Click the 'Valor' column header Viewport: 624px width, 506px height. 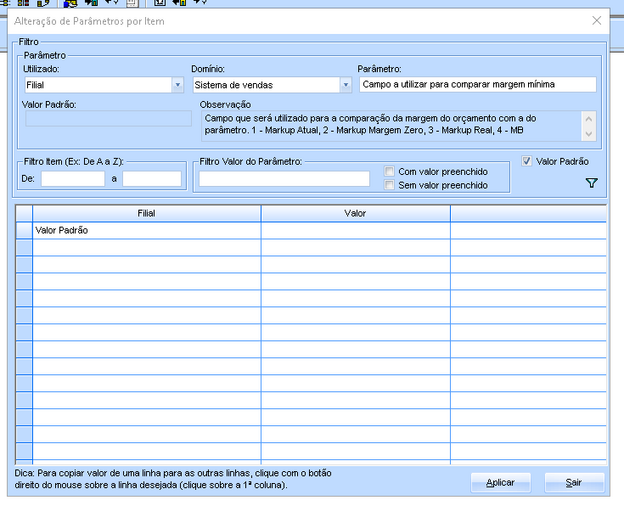(x=355, y=213)
